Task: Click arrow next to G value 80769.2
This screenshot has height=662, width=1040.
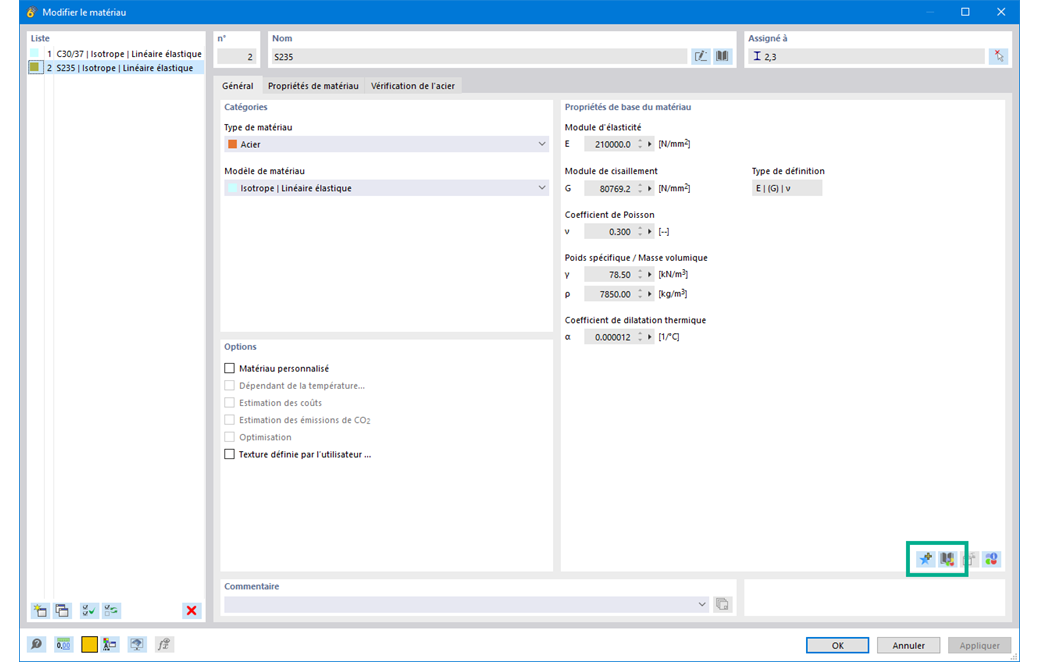Action: [650, 188]
